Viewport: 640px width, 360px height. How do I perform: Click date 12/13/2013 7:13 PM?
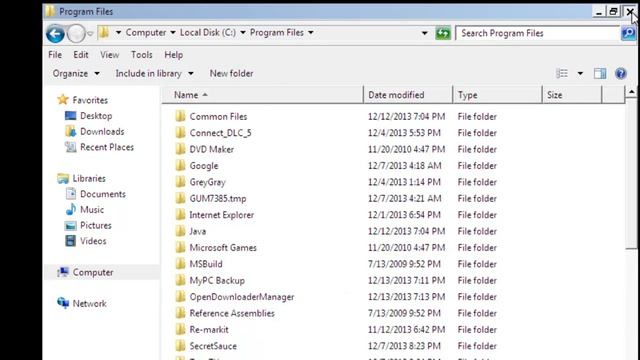(406, 297)
